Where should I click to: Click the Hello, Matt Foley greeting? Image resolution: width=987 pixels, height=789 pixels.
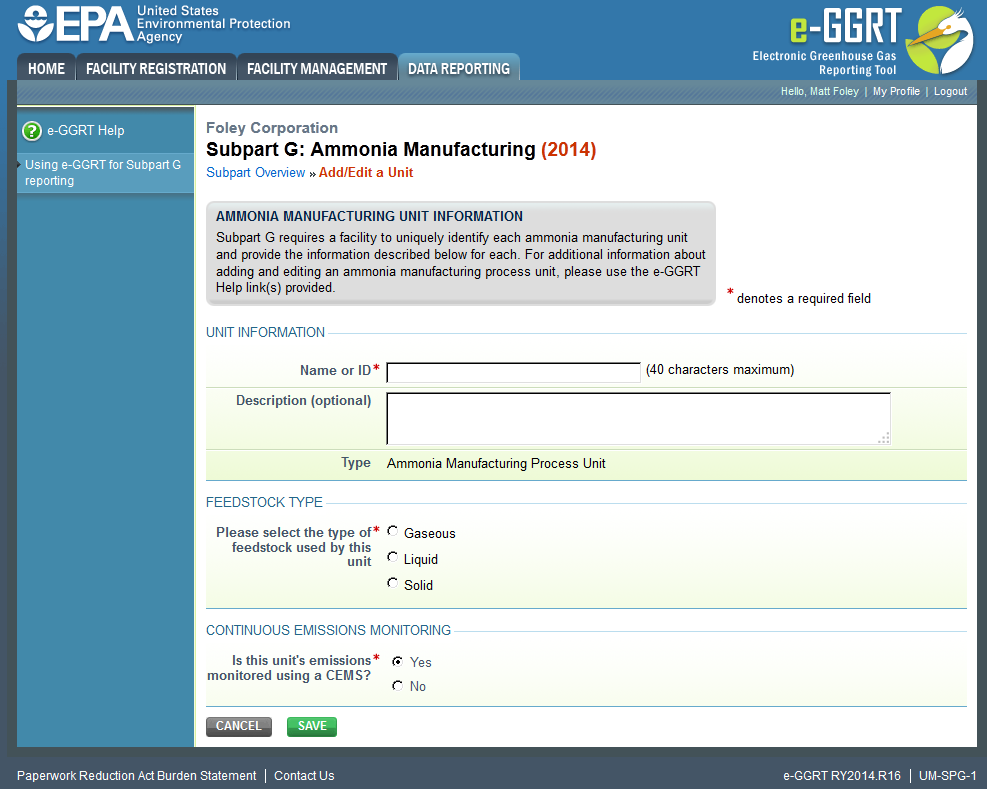coord(820,91)
